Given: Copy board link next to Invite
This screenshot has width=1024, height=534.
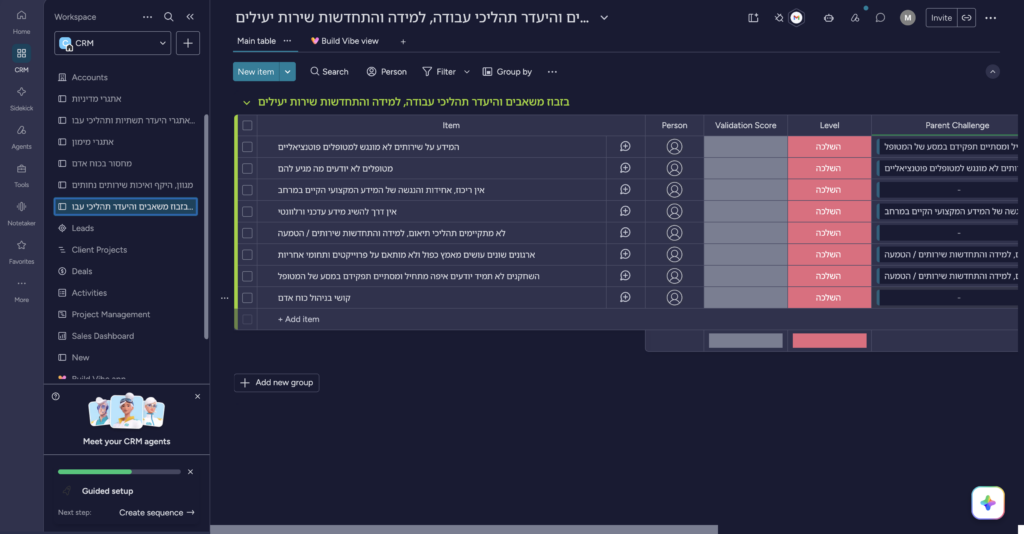Looking at the screenshot, I should (x=967, y=18).
